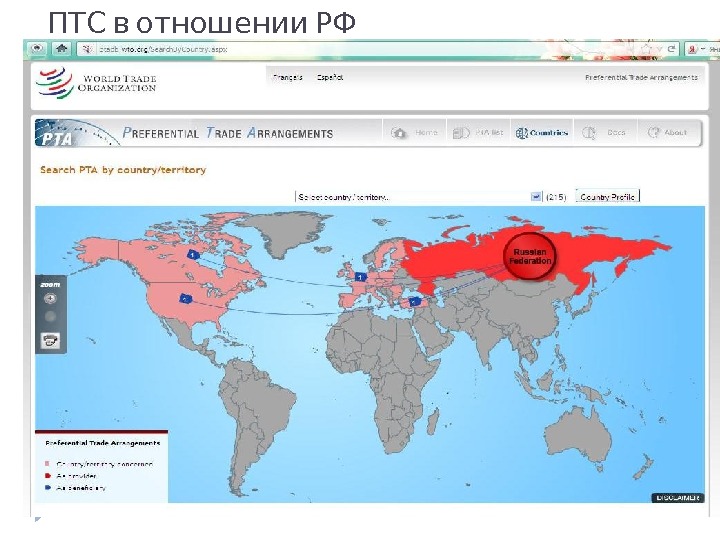This screenshot has height=540, width=720.
Task: Click the Countries tab globe icon
Action: point(521,133)
